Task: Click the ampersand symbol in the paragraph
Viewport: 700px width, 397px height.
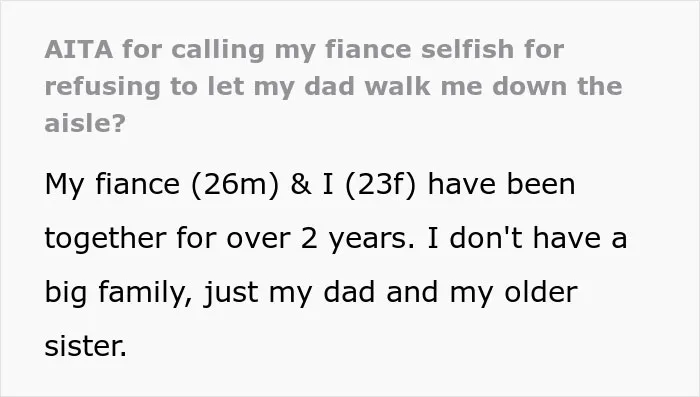Action: click(300, 184)
